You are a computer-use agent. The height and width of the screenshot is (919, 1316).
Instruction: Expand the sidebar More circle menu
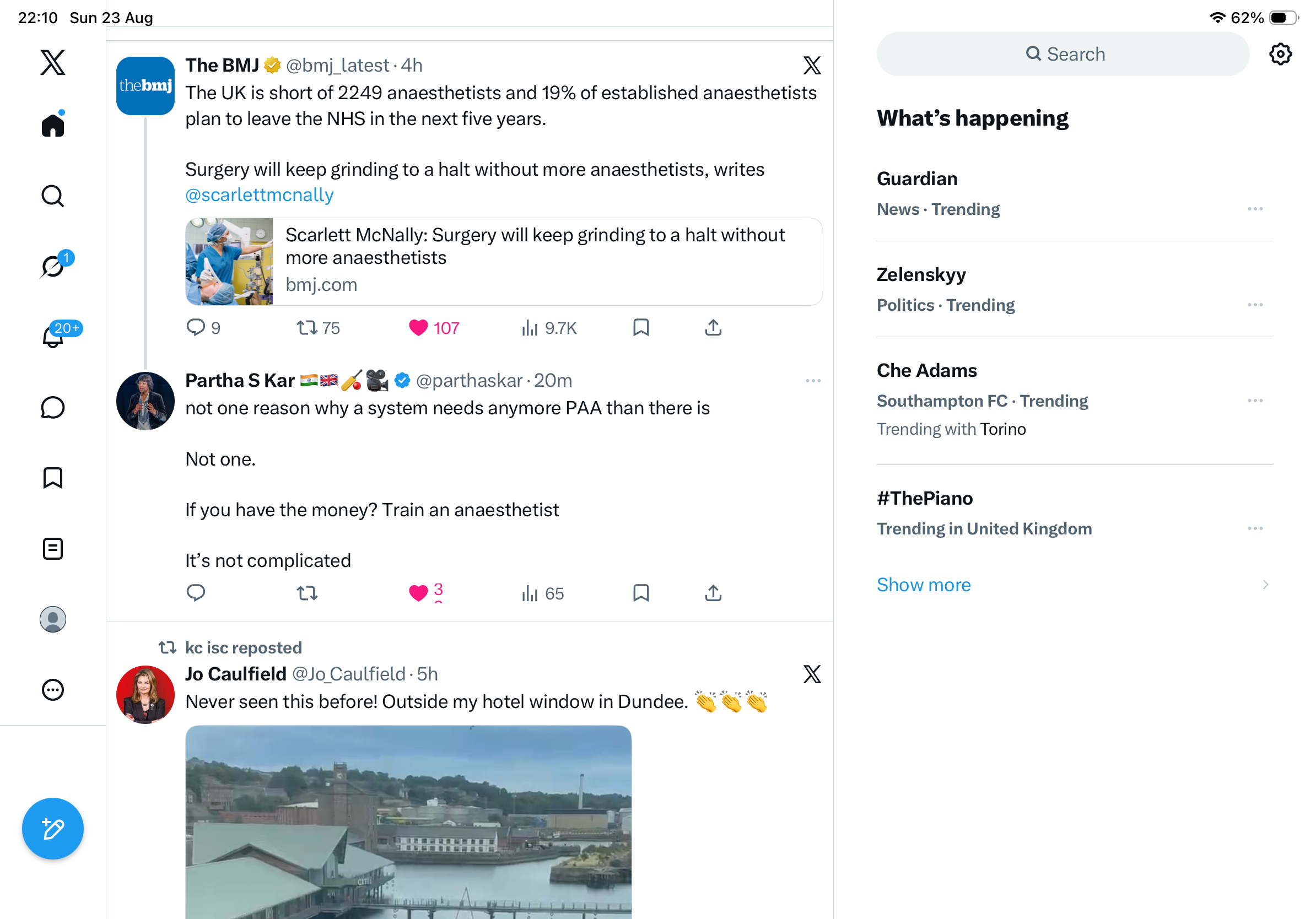click(53, 690)
